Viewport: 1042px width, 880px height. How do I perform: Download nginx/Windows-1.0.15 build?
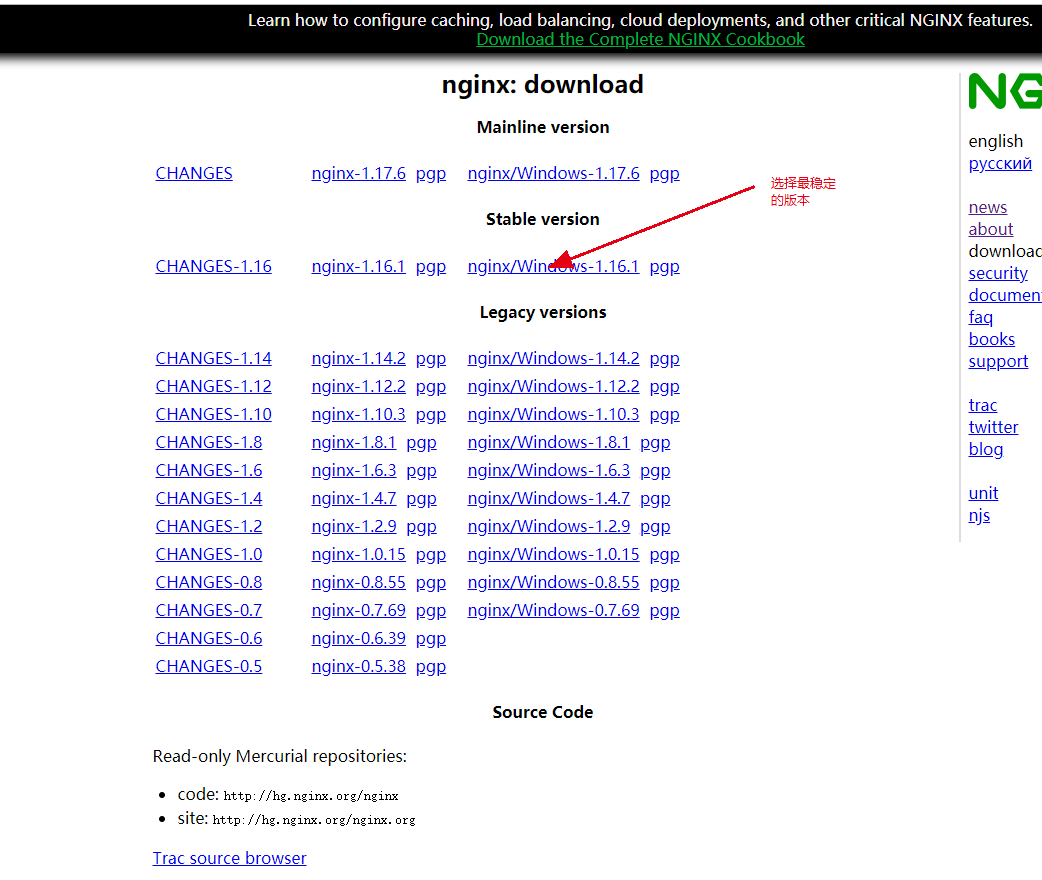[553, 554]
